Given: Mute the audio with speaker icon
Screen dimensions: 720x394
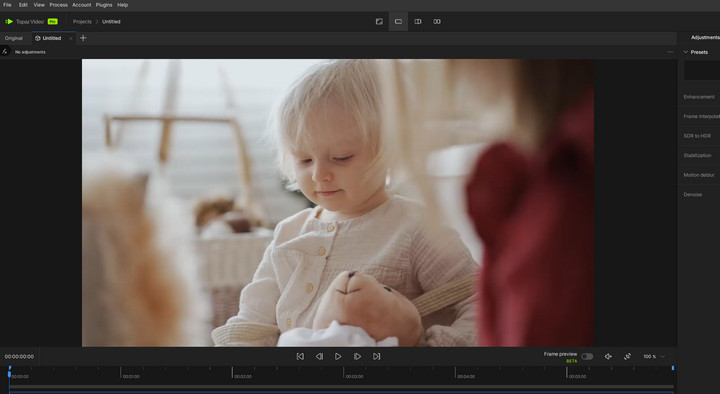Looking at the screenshot, I should (x=608, y=356).
